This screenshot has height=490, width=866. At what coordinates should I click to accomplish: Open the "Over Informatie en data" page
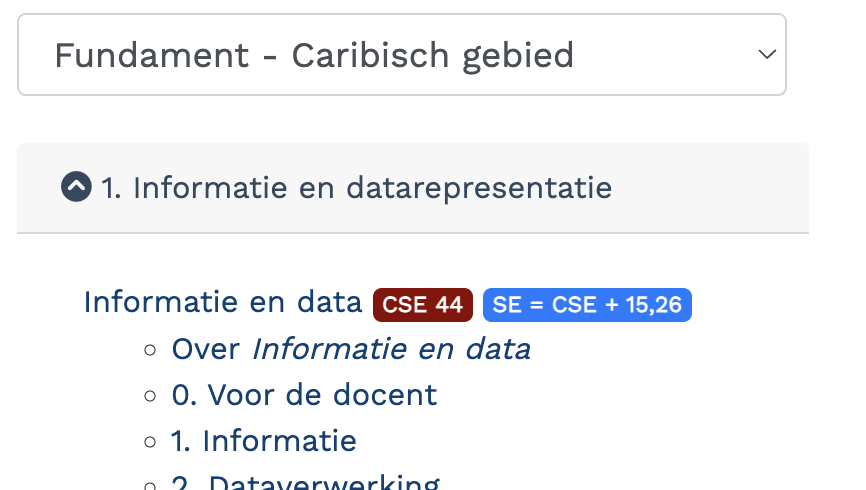click(350, 349)
